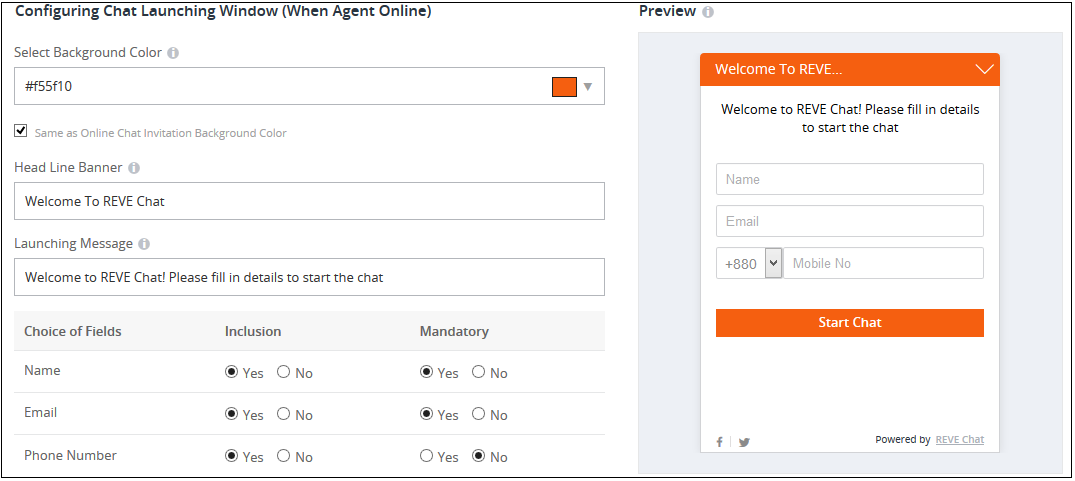Click info icon next to Head Line Banner

[134, 168]
